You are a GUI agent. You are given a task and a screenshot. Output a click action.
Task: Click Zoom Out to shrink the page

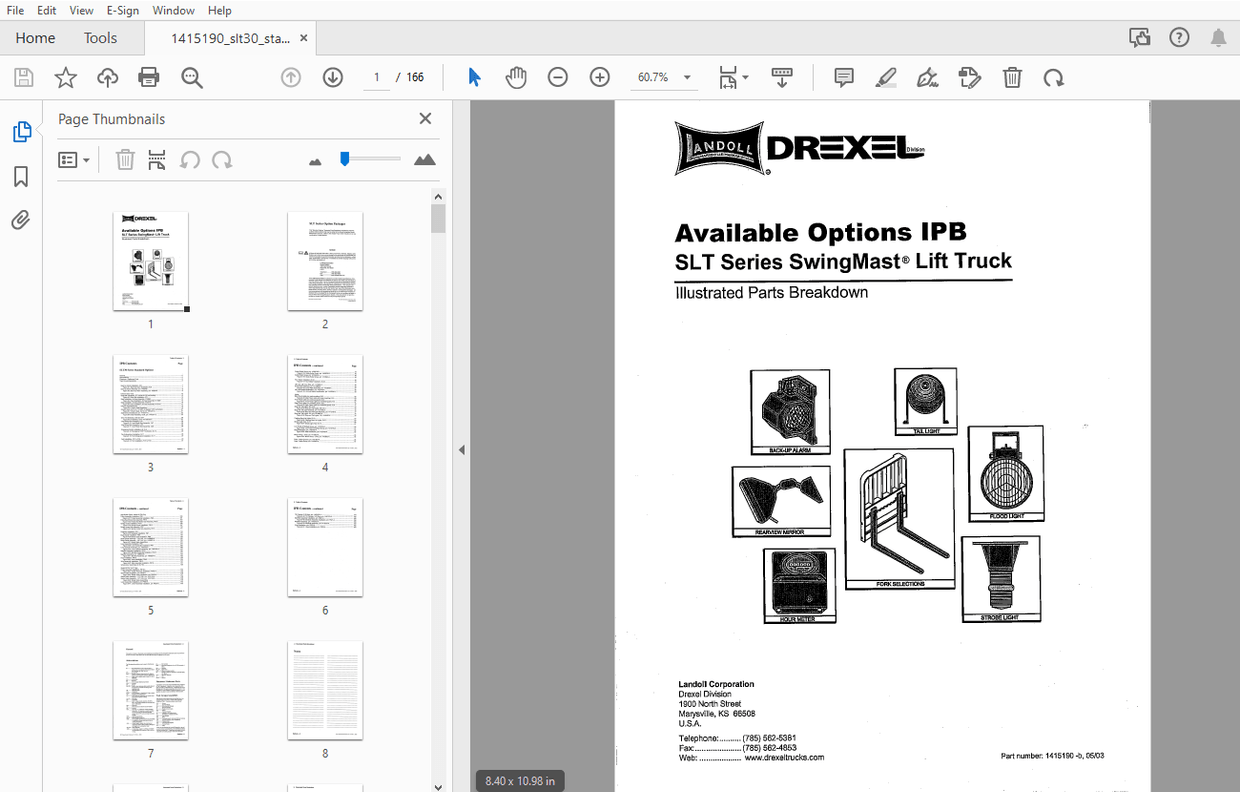pyautogui.click(x=557, y=77)
